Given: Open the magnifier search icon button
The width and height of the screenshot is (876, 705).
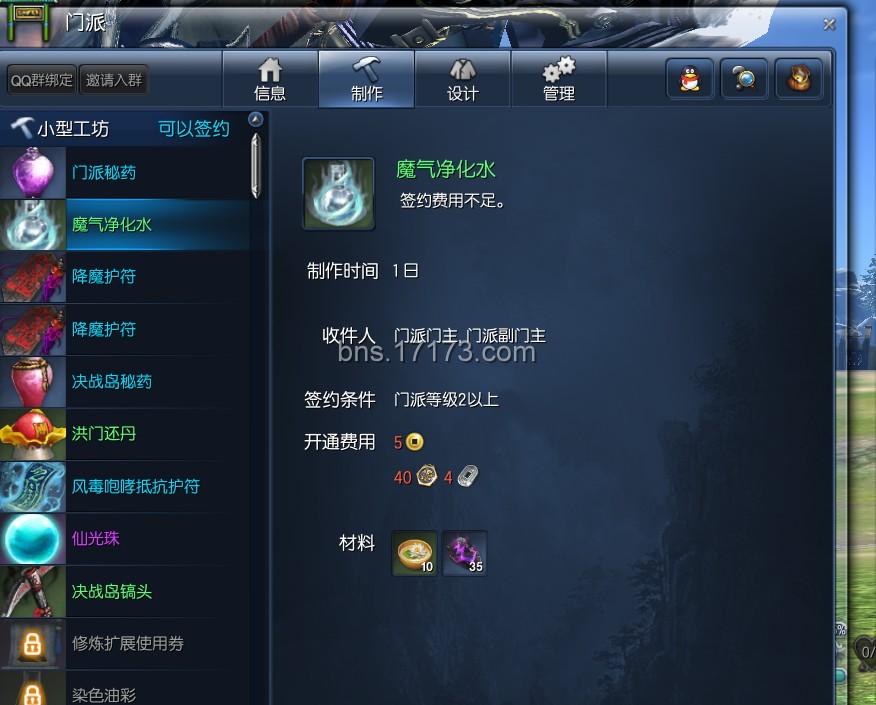Looking at the screenshot, I should [x=744, y=79].
